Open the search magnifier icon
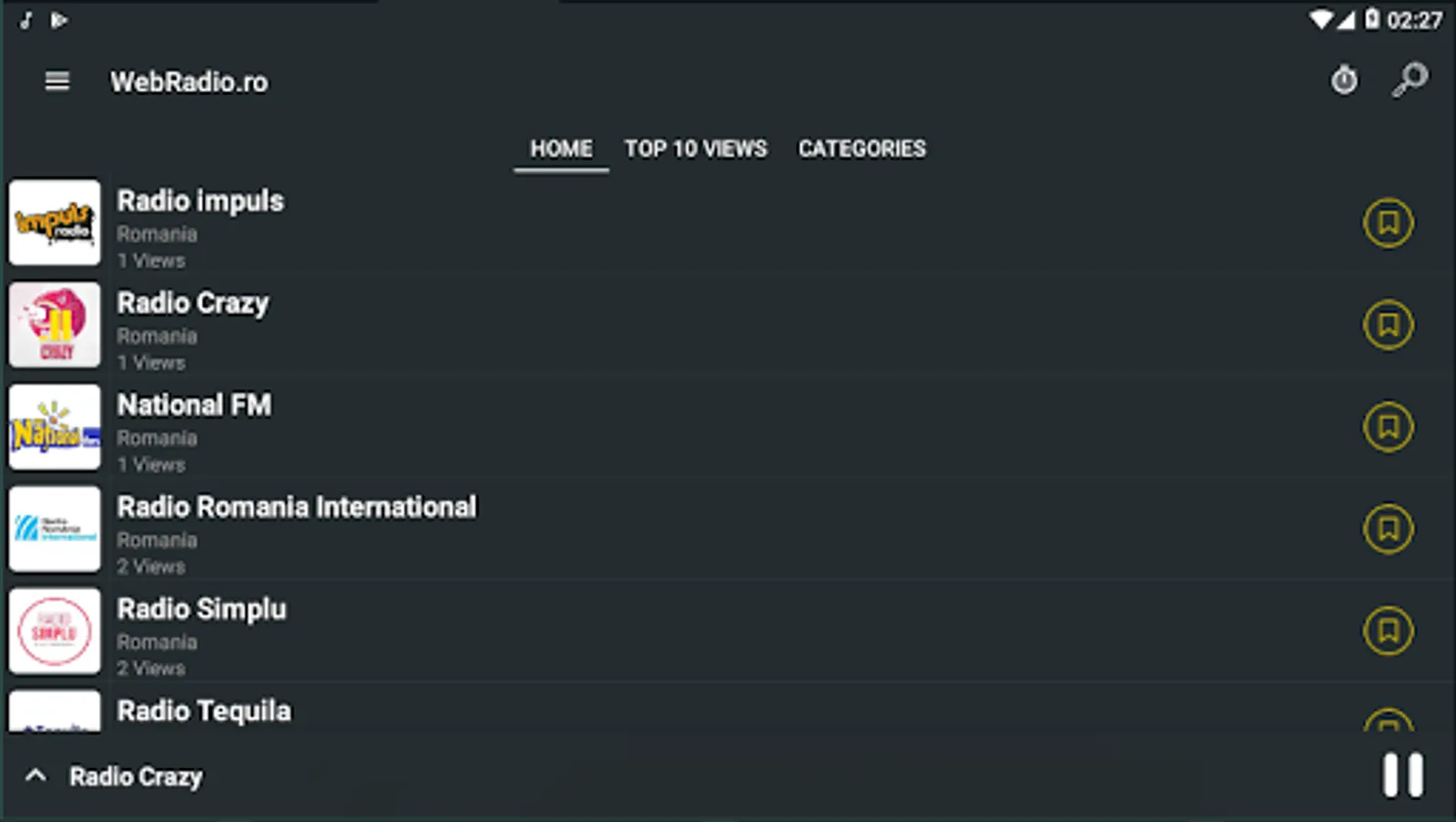The width and height of the screenshot is (1456, 822). click(x=1410, y=79)
